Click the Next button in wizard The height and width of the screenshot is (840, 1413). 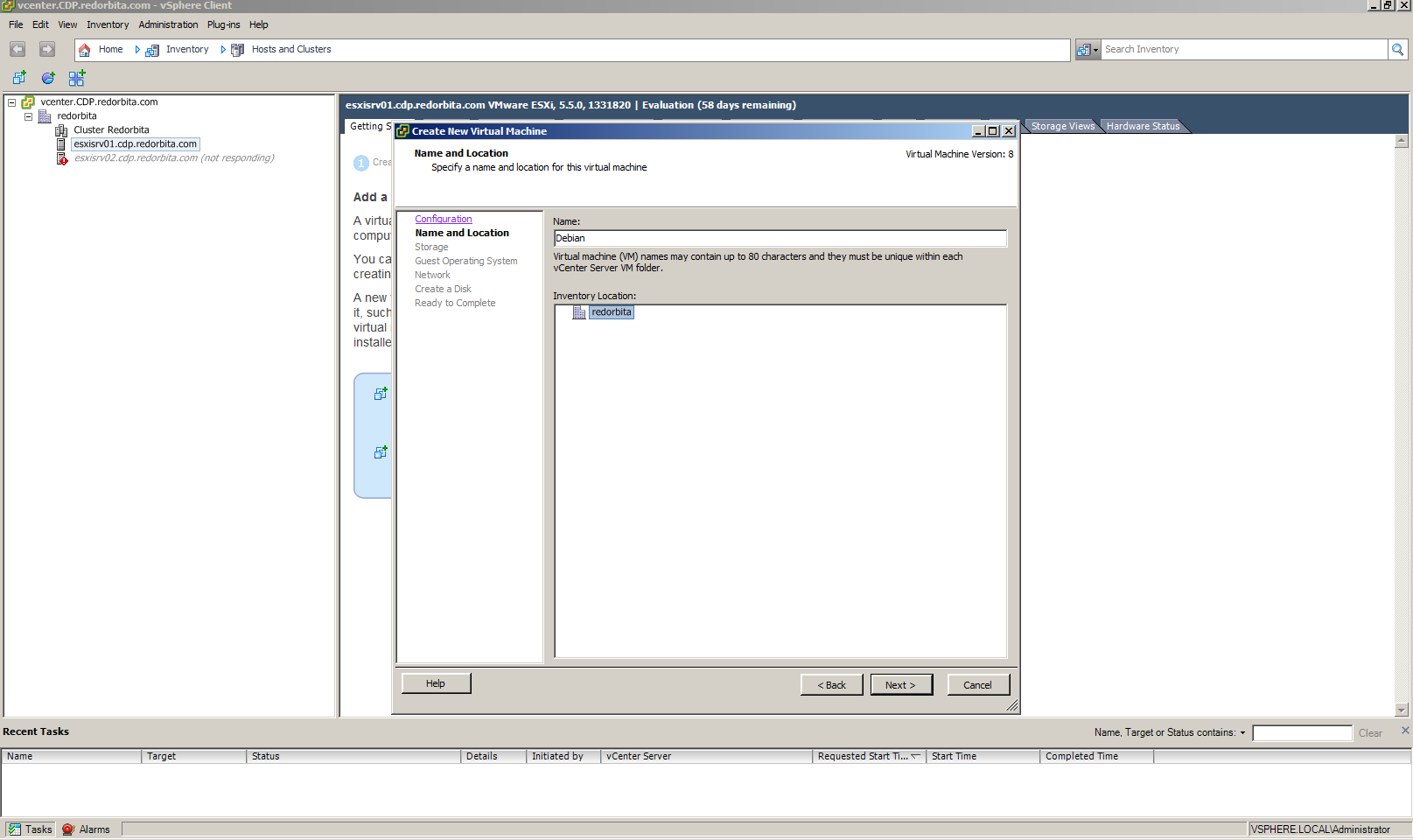(x=900, y=685)
